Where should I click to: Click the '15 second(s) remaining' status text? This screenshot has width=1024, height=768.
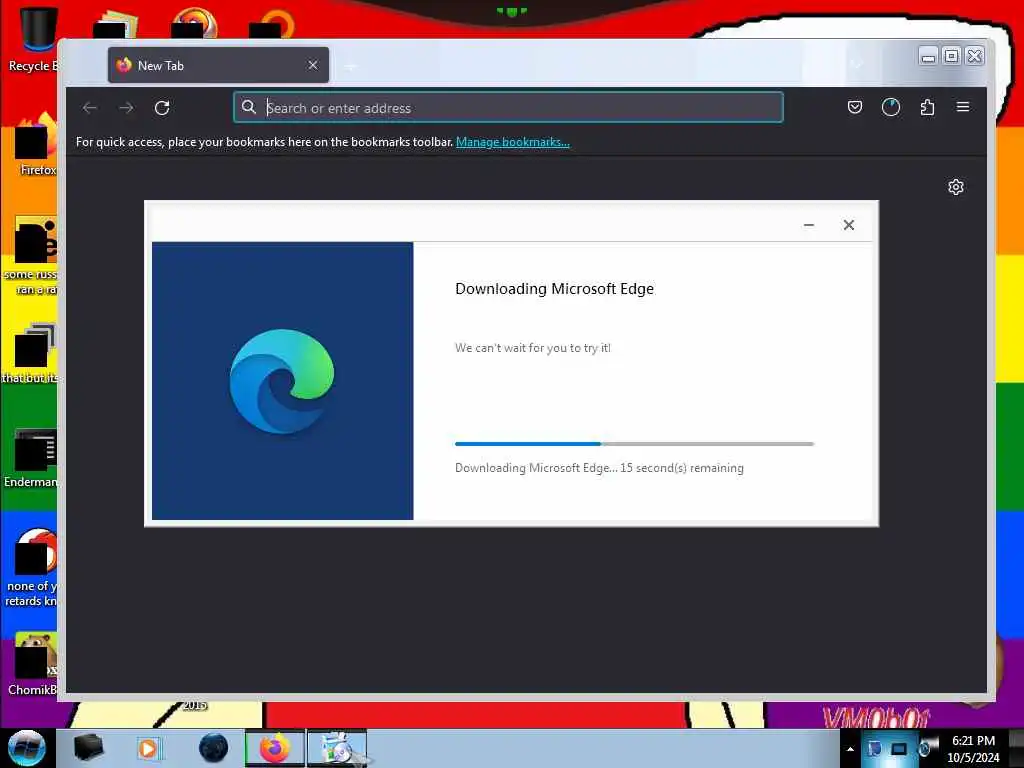(682, 468)
